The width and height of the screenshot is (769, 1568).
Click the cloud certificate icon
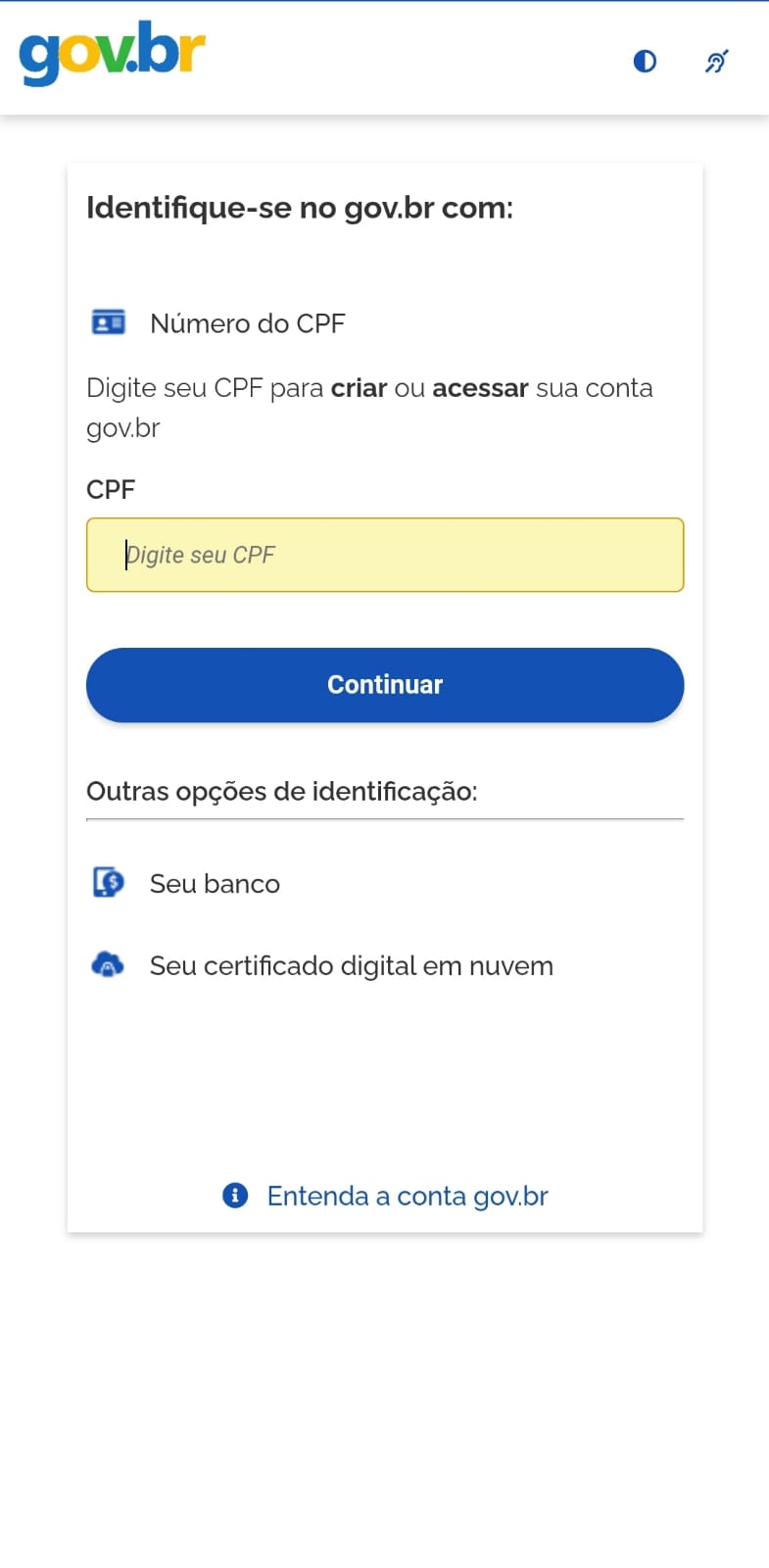coord(108,965)
